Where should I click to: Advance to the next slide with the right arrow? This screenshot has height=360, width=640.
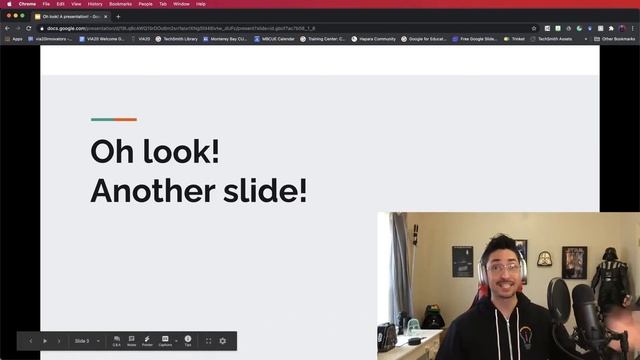[x=59, y=341]
